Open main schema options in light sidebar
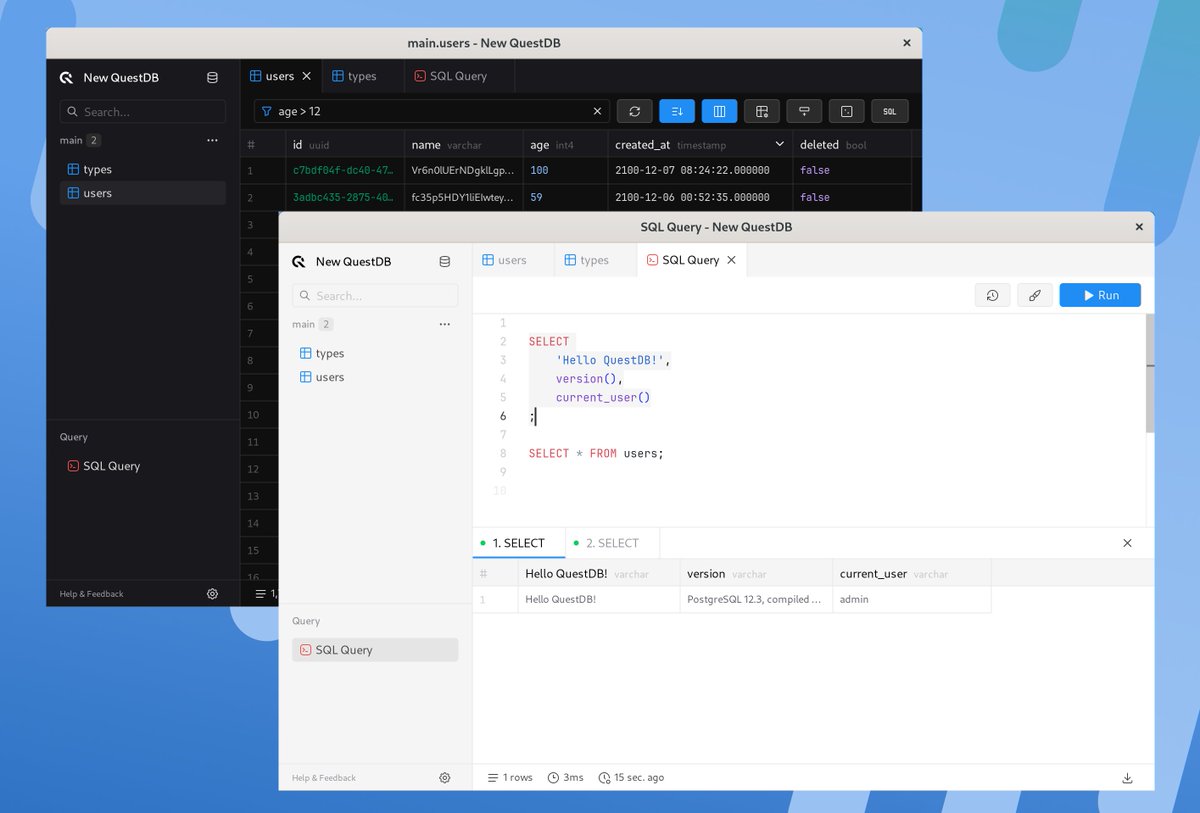 coord(445,325)
